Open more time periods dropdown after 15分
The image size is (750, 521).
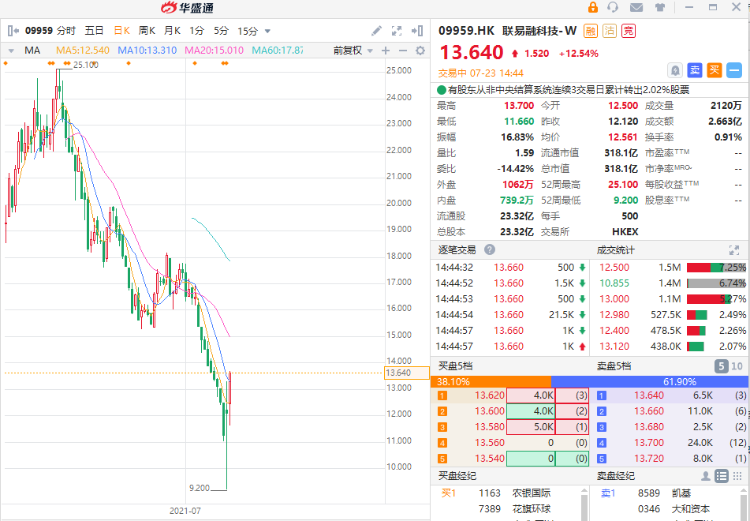(267, 31)
